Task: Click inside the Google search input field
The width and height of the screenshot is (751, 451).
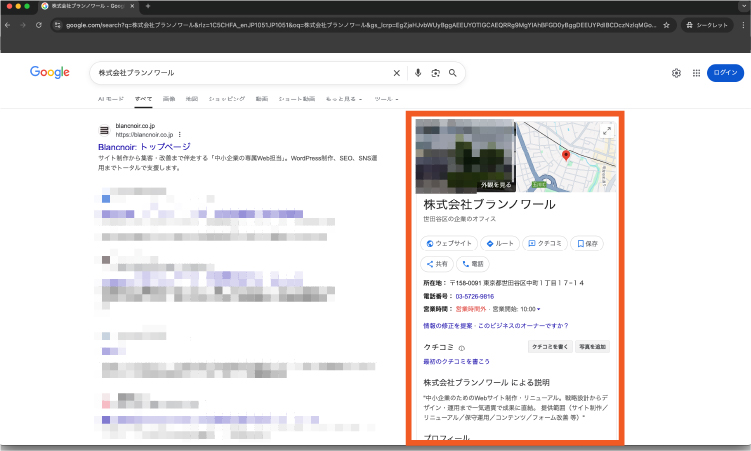Action: pos(240,73)
